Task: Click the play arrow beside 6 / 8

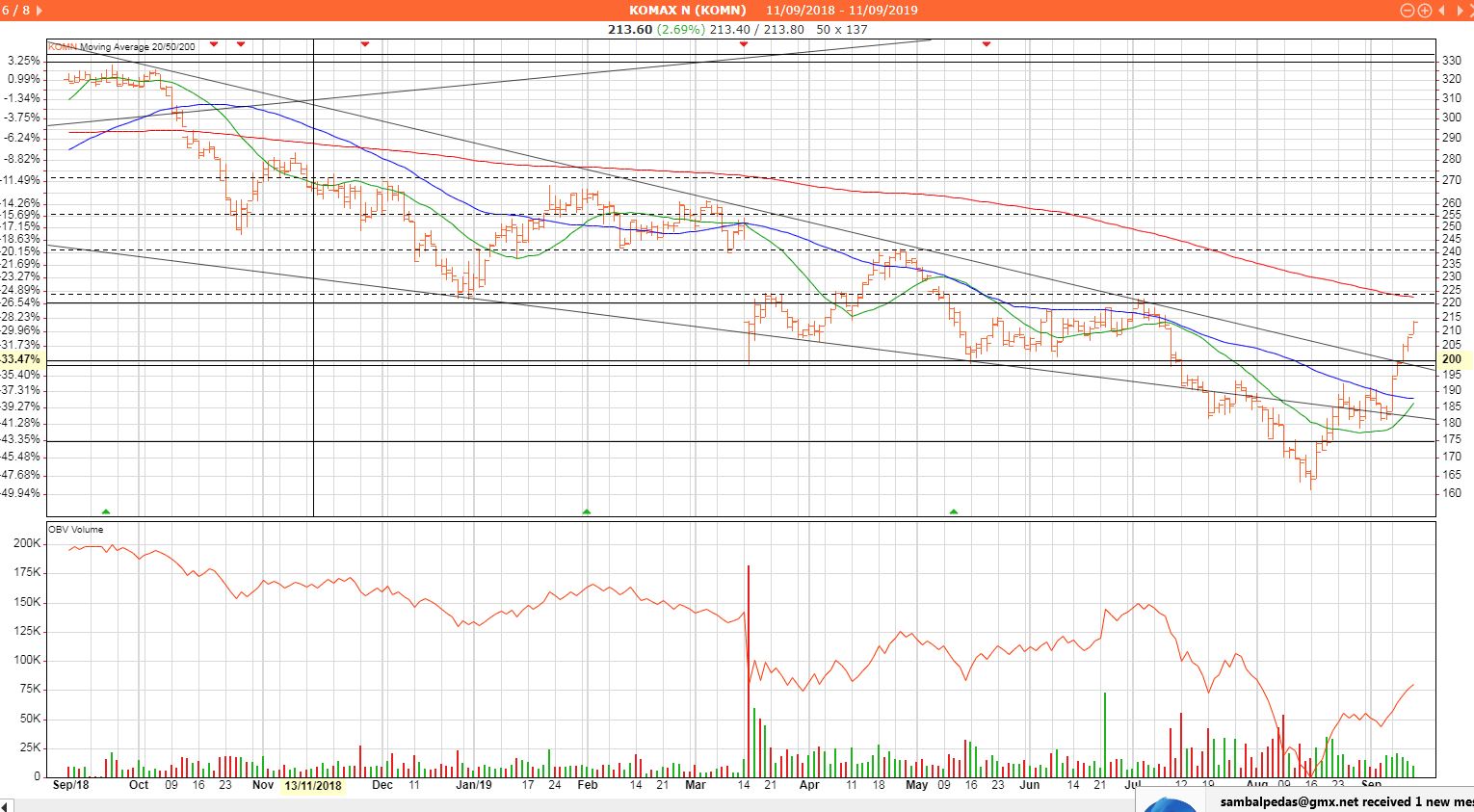Action: point(39,11)
